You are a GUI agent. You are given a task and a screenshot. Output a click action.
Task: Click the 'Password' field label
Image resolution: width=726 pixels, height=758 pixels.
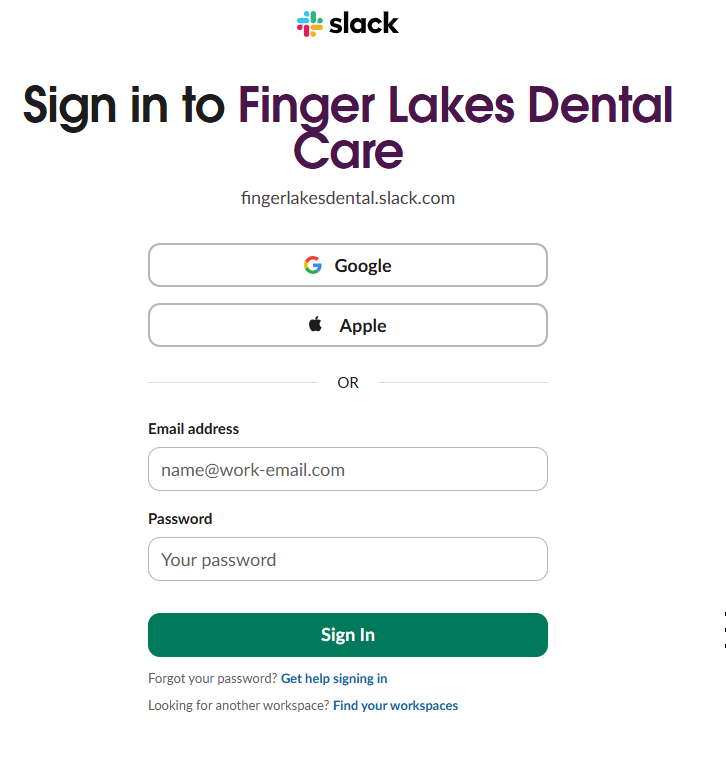point(180,519)
